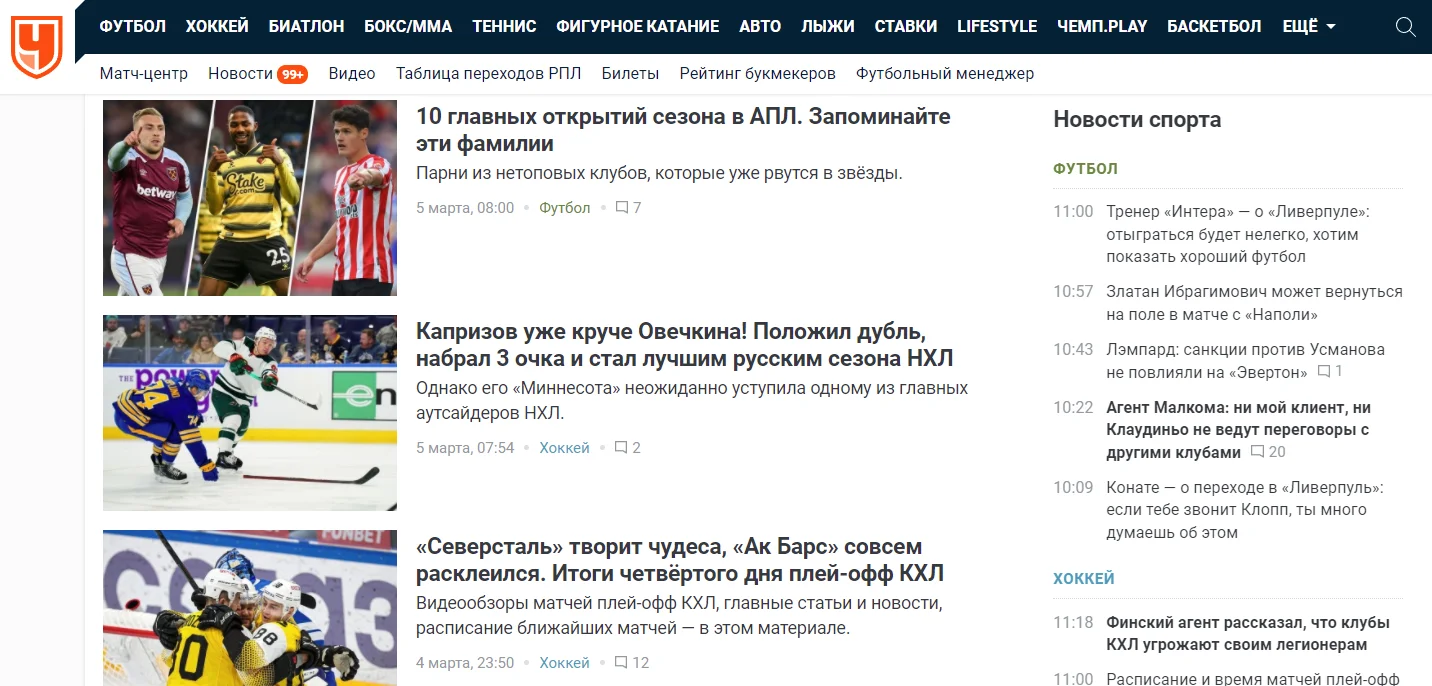Click comment icon on the APL article
Image resolution: width=1432 pixels, height=686 pixels.
(x=622, y=208)
